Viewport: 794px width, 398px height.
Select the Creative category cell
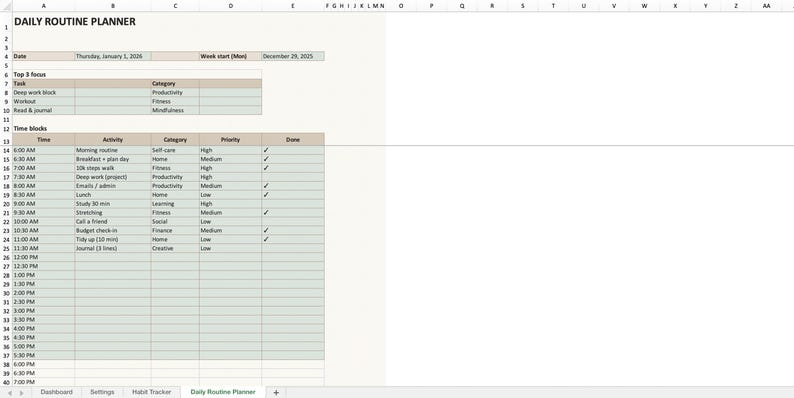(x=175, y=248)
